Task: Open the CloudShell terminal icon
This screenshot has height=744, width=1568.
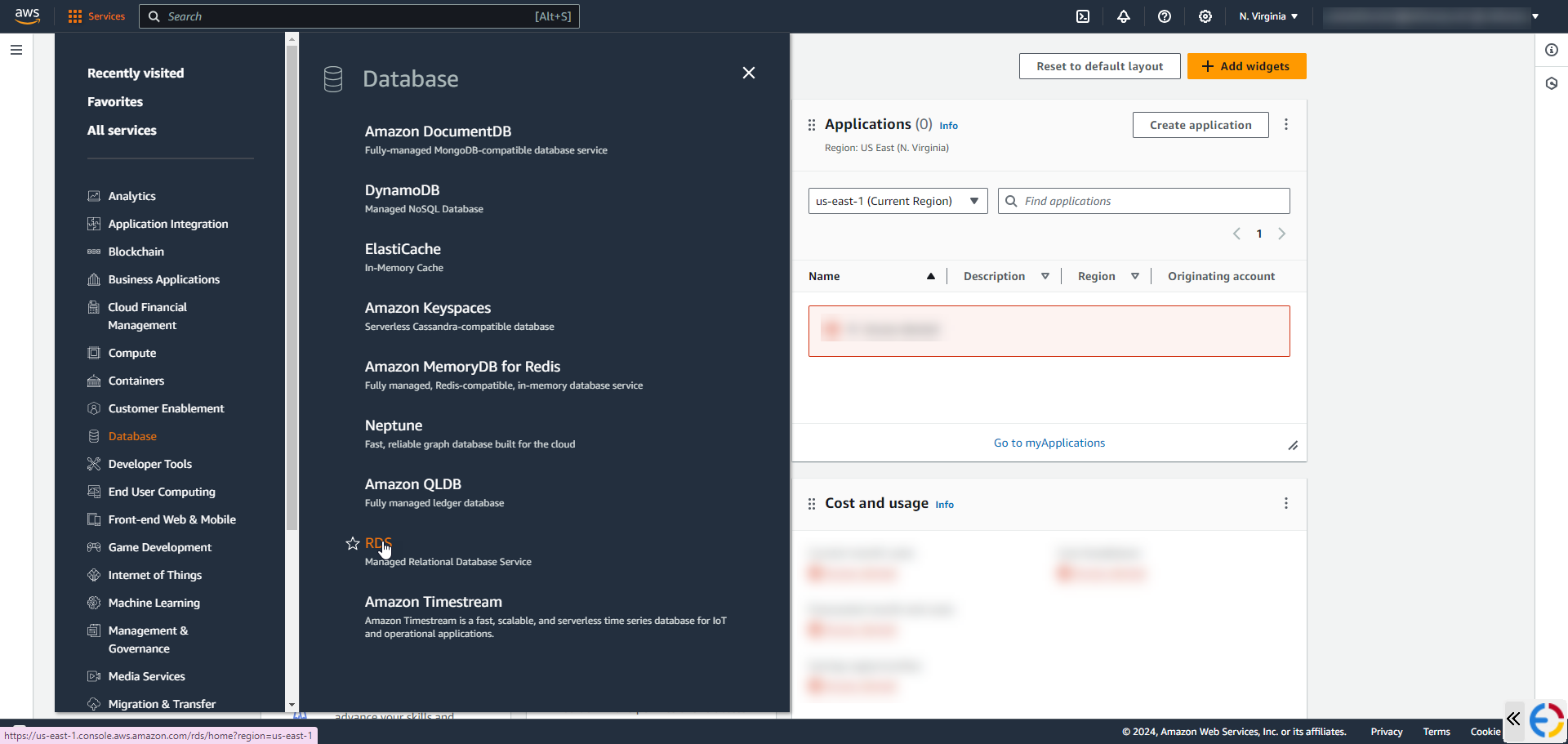Action: coord(1083,16)
